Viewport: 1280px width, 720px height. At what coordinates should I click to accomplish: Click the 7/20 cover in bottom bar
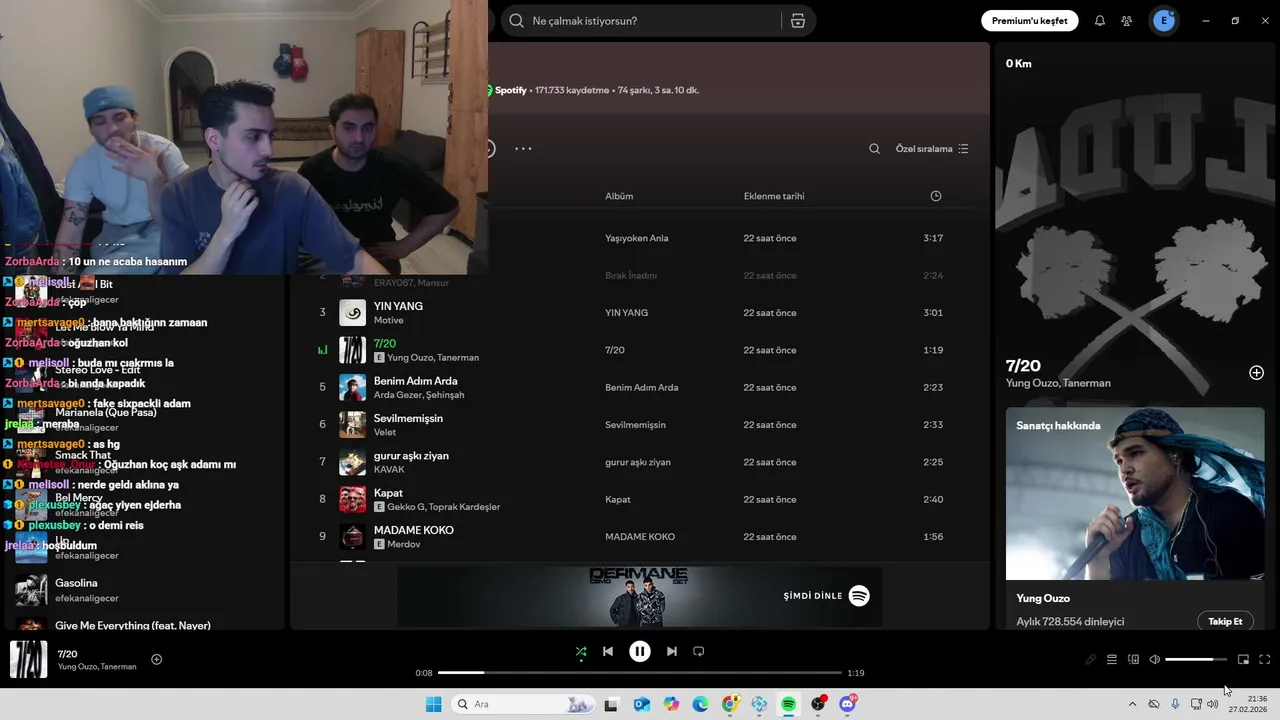coord(28,659)
